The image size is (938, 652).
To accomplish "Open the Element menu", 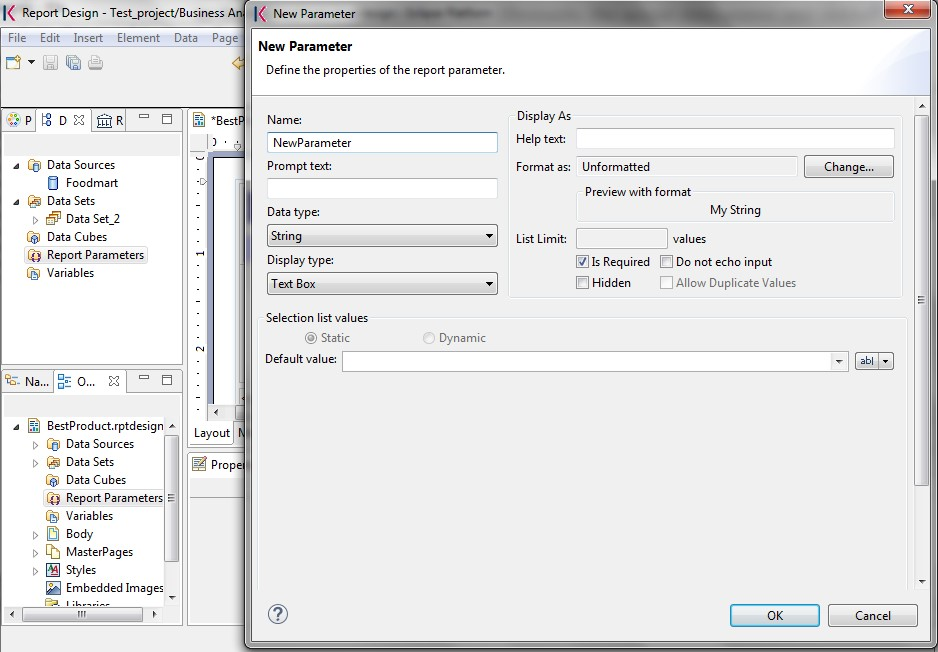I will coord(138,38).
